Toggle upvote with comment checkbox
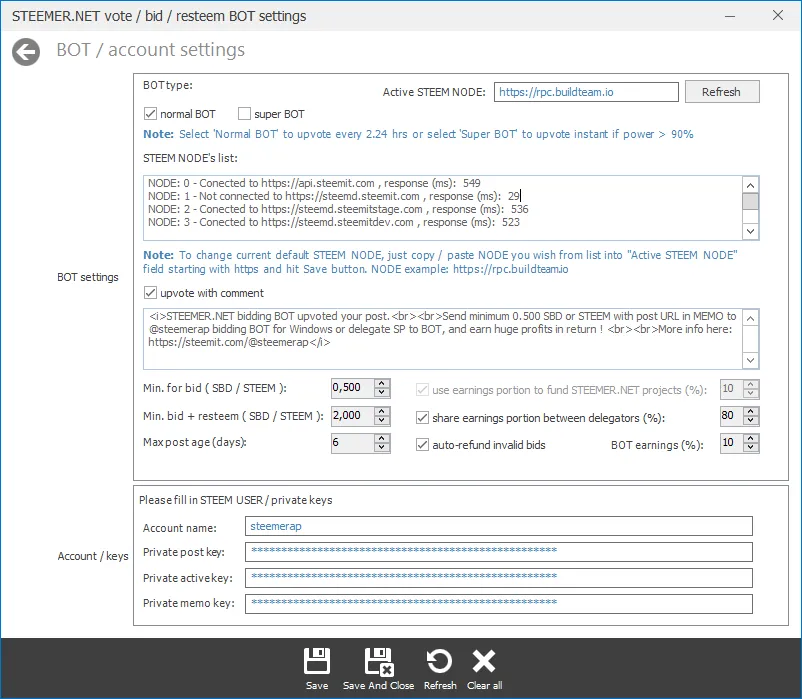The image size is (802, 699). (150, 293)
